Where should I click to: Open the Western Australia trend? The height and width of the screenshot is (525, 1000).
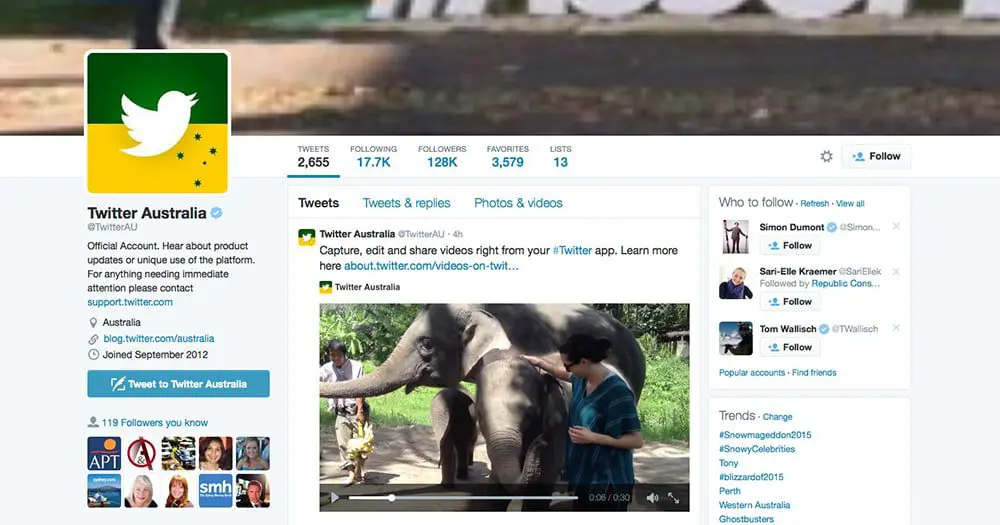tap(754, 505)
